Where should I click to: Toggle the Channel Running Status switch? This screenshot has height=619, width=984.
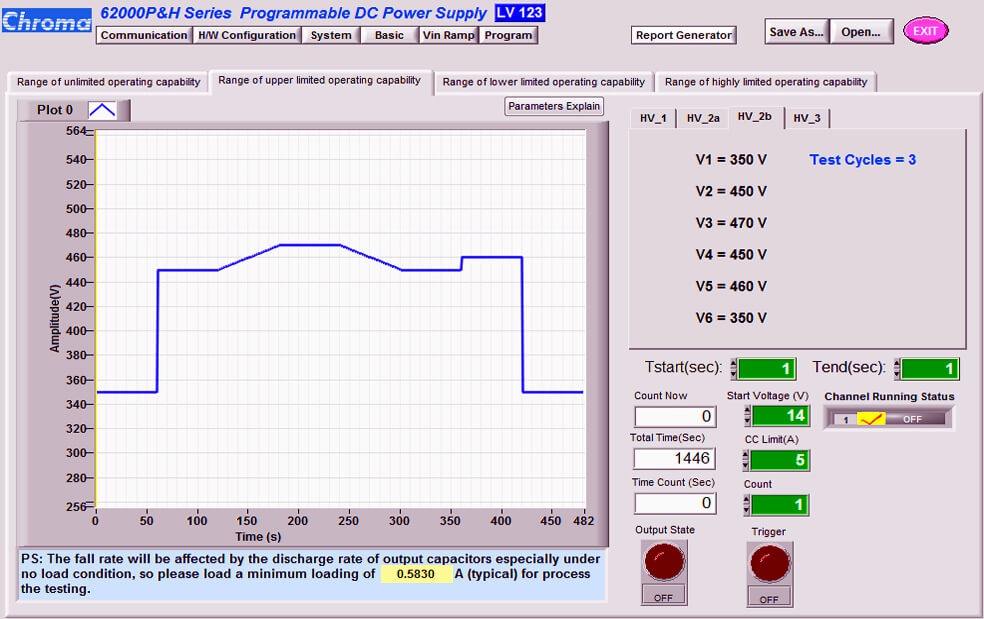click(888, 419)
